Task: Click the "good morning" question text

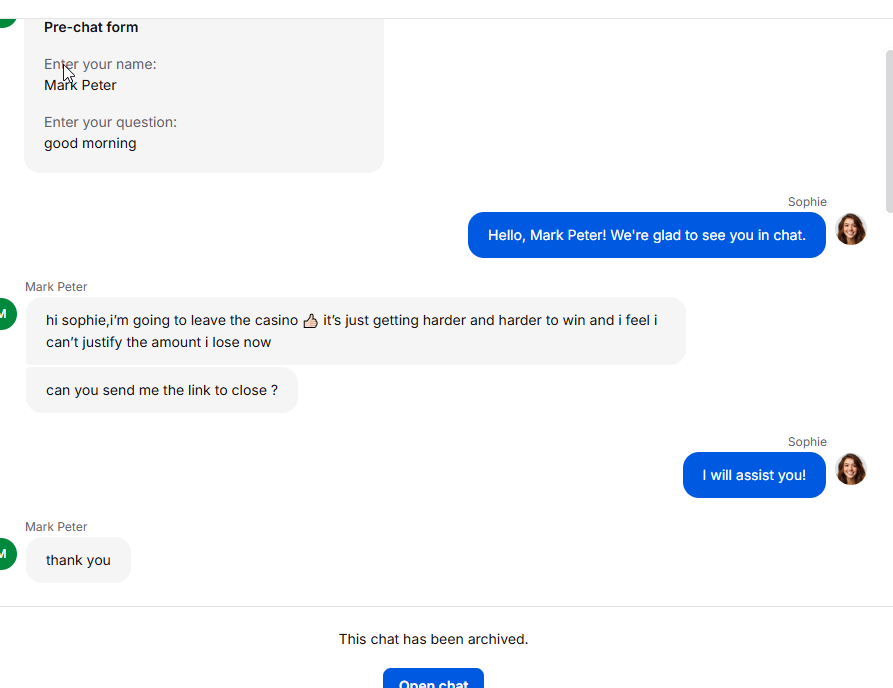Action: pyautogui.click(x=90, y=143)
